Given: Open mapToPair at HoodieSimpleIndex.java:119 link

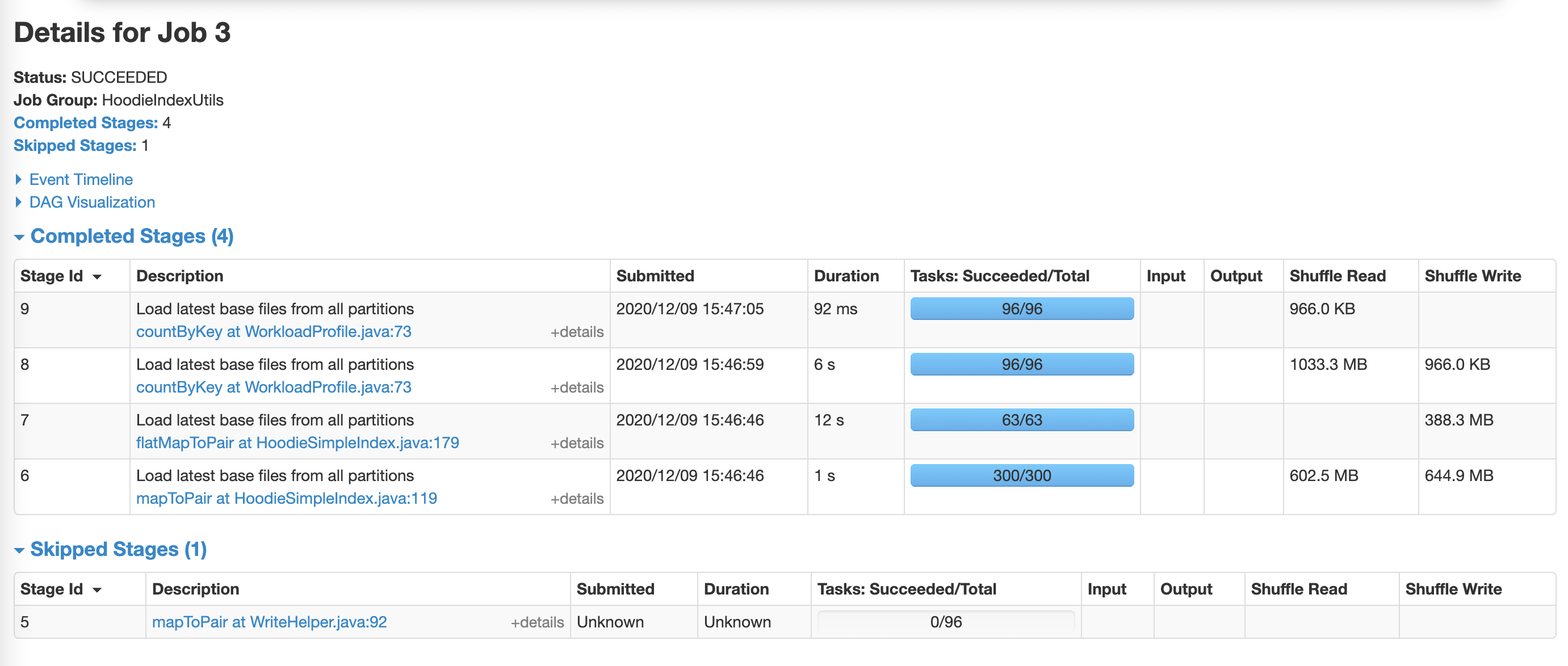Looking at the screenshot, I should tap(286, 498).
